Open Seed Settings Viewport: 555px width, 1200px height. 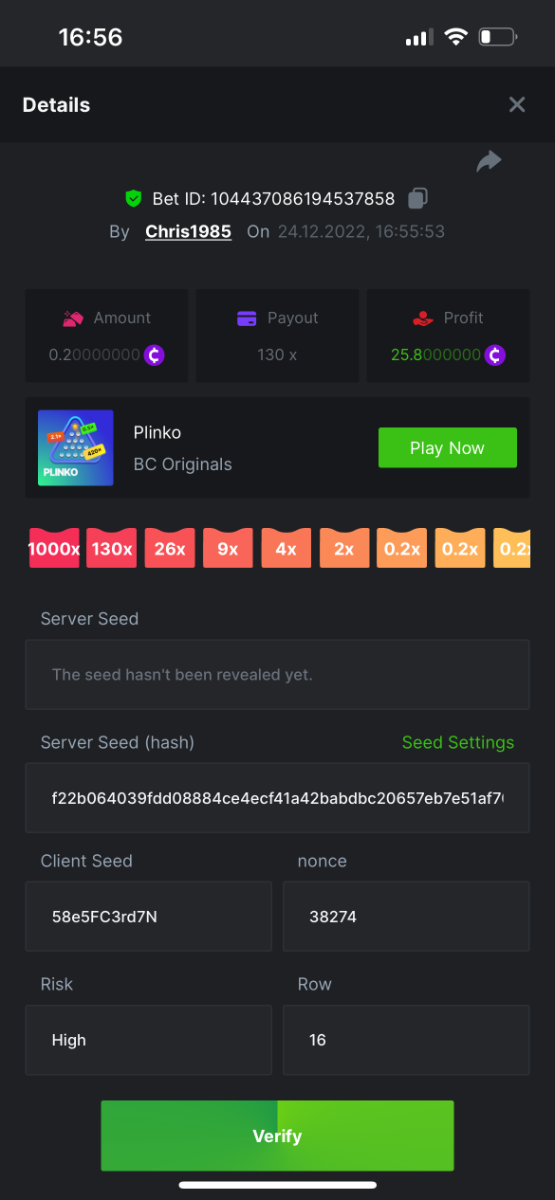[458, 742]
